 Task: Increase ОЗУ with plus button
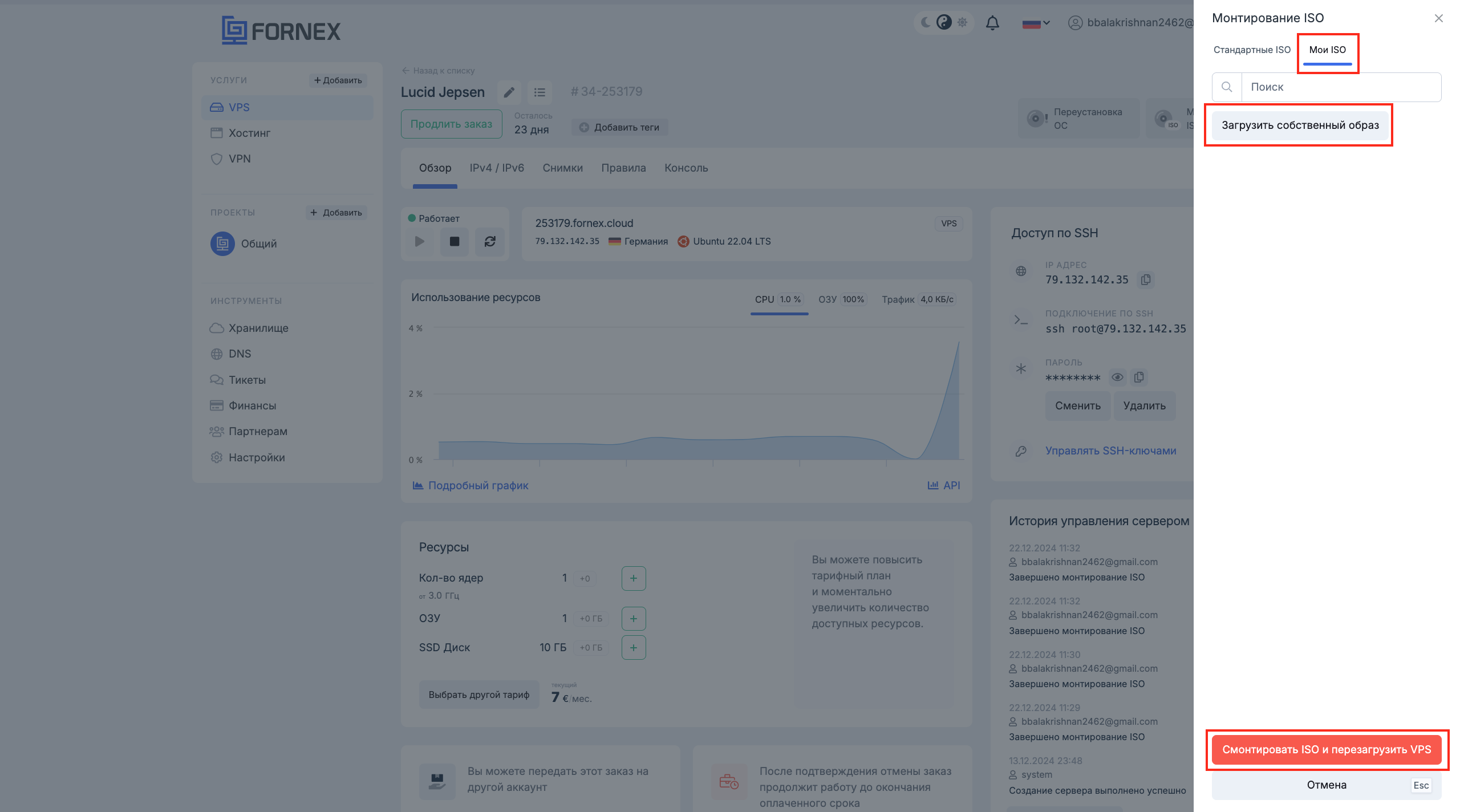[x=633, y=618]
